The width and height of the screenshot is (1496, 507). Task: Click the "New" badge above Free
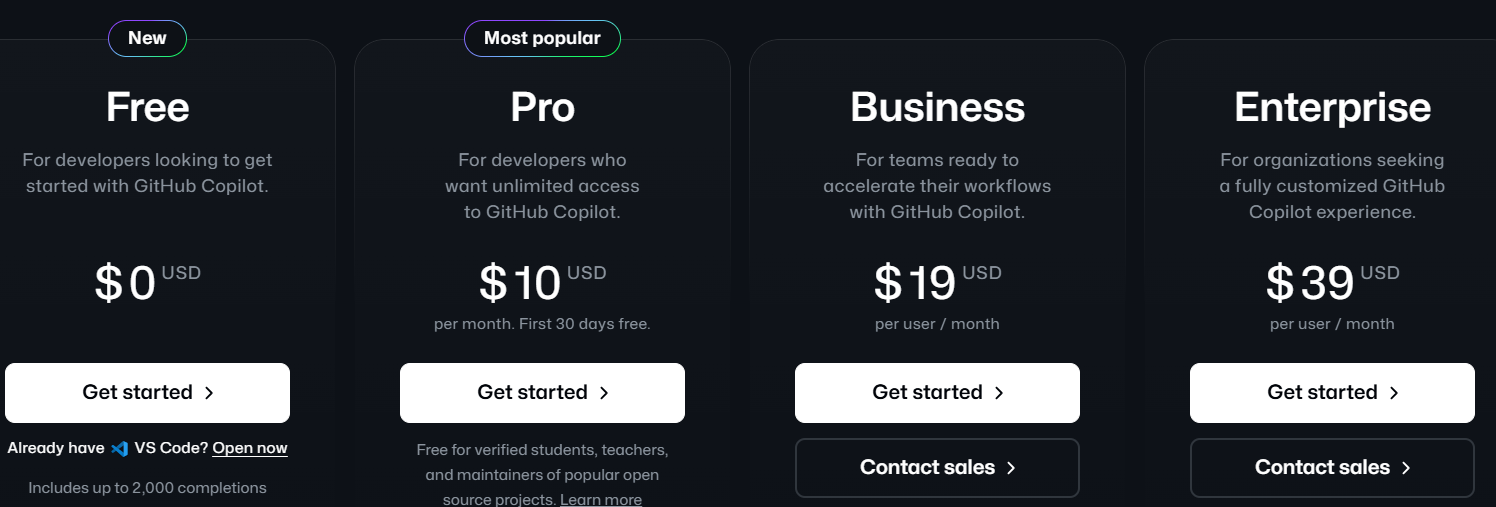tap(147, 39)
